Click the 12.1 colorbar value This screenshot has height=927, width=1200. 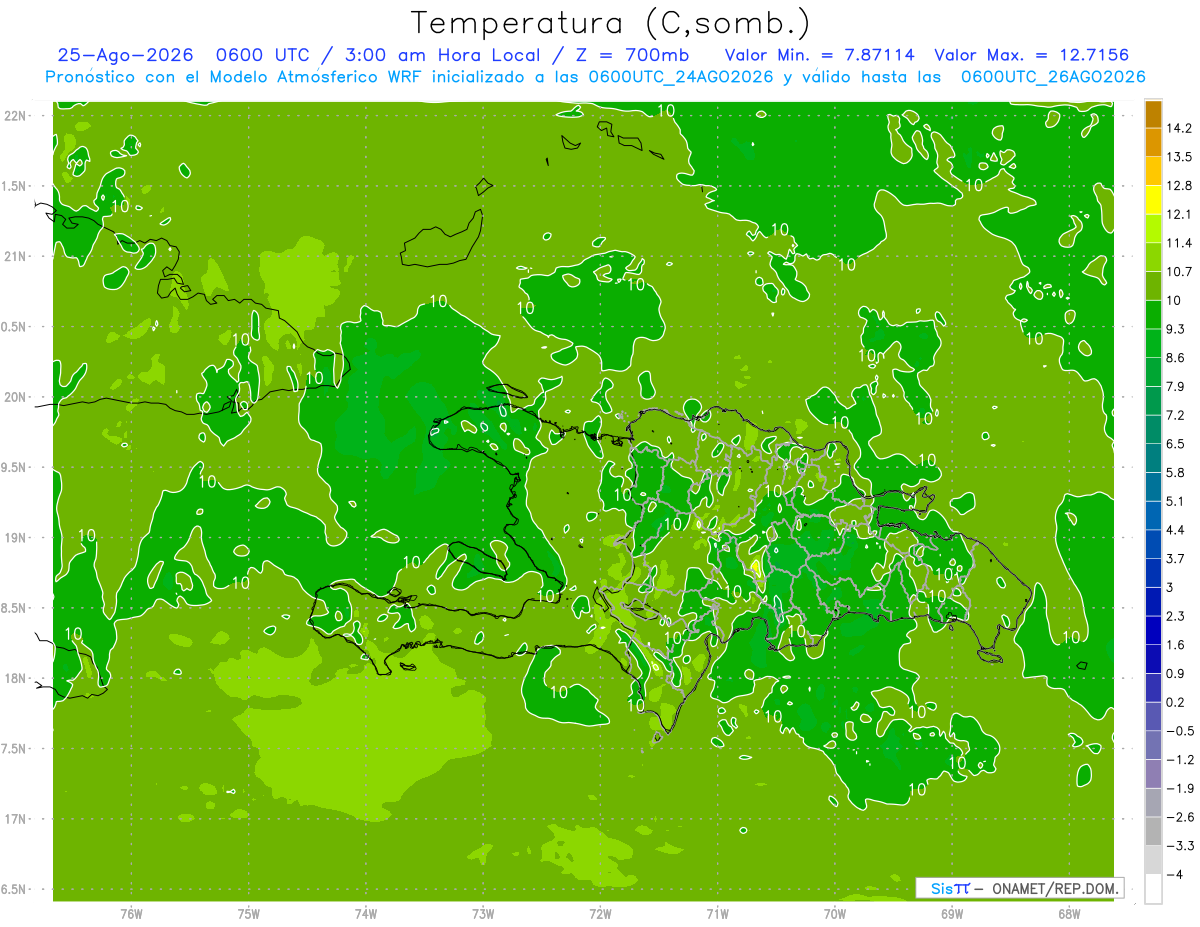coord(1179,214)
